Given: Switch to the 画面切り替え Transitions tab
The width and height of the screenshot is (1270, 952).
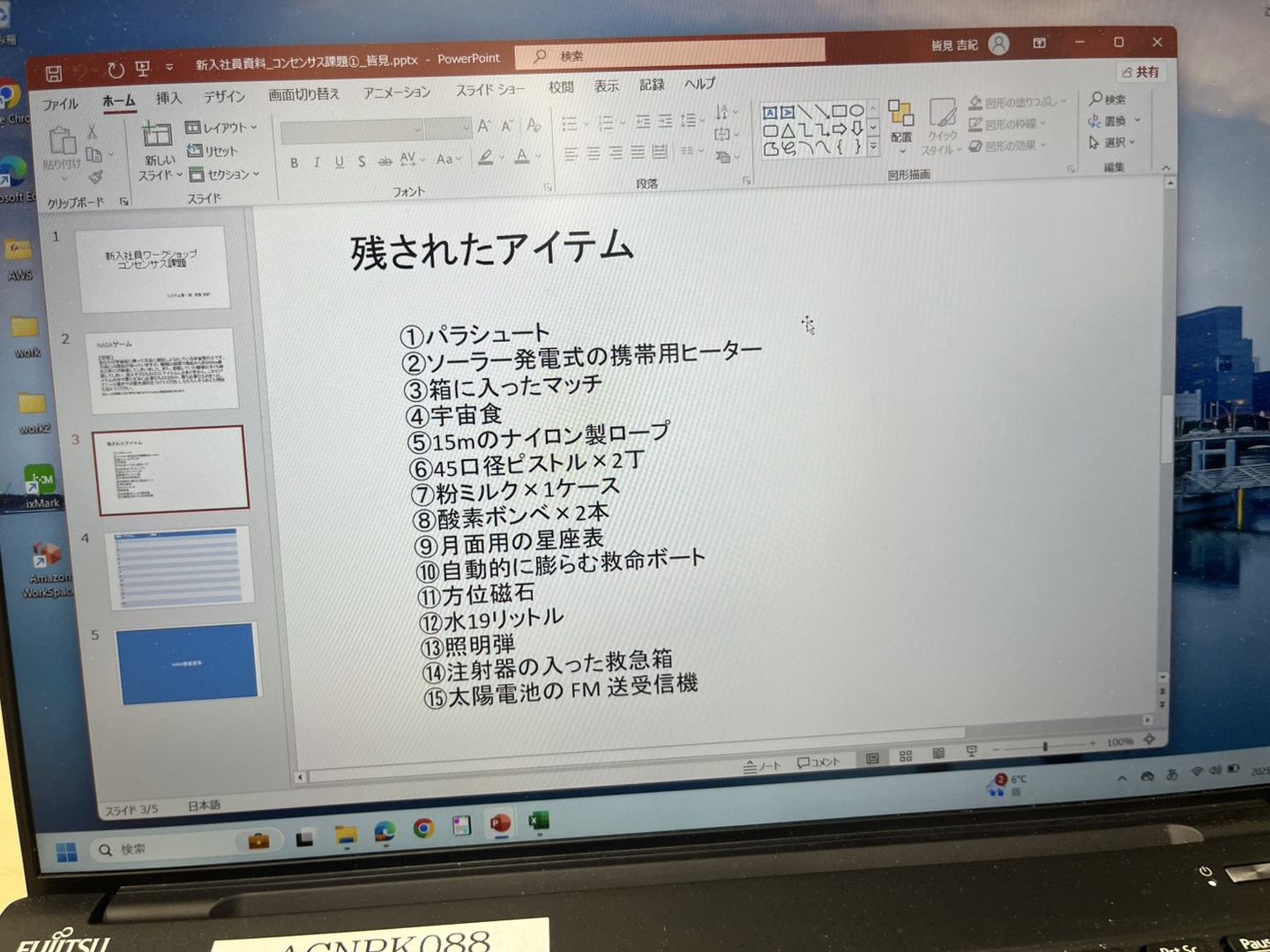Looking at the screenshot, I should point(304,93).
